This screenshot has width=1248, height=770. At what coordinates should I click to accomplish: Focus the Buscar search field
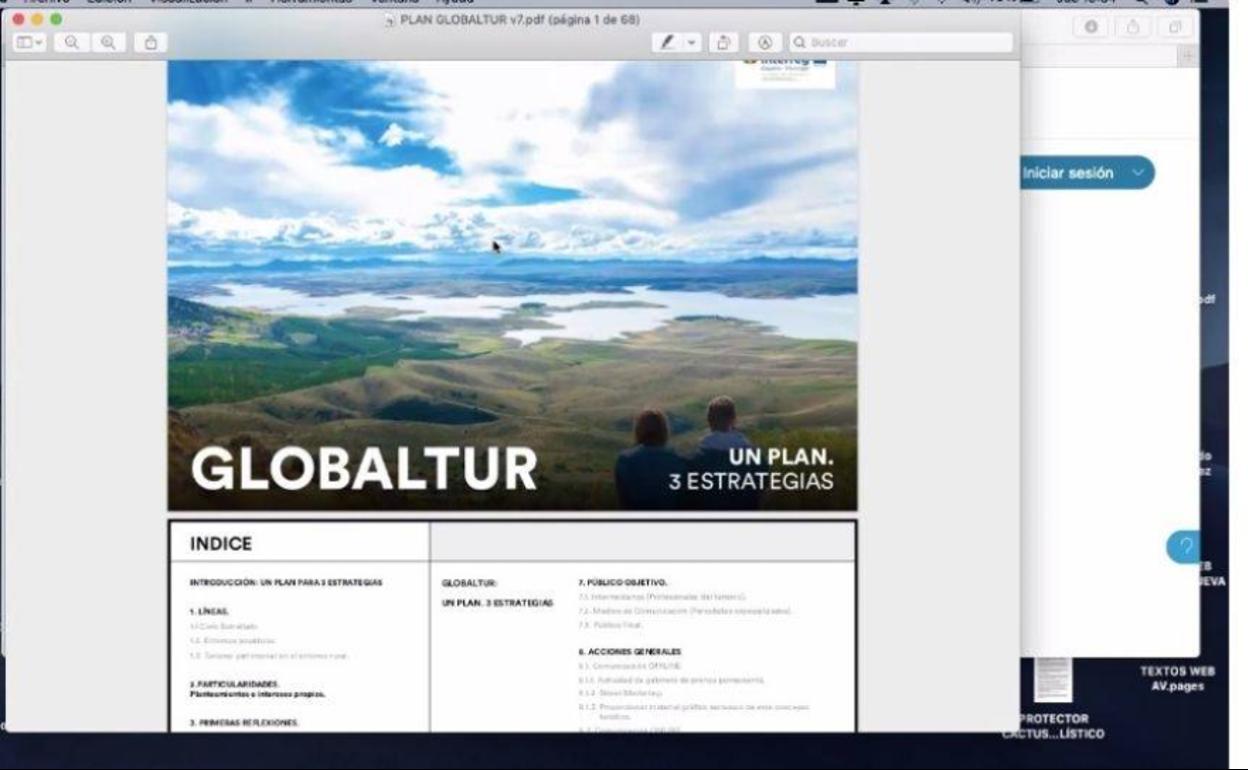900,43
